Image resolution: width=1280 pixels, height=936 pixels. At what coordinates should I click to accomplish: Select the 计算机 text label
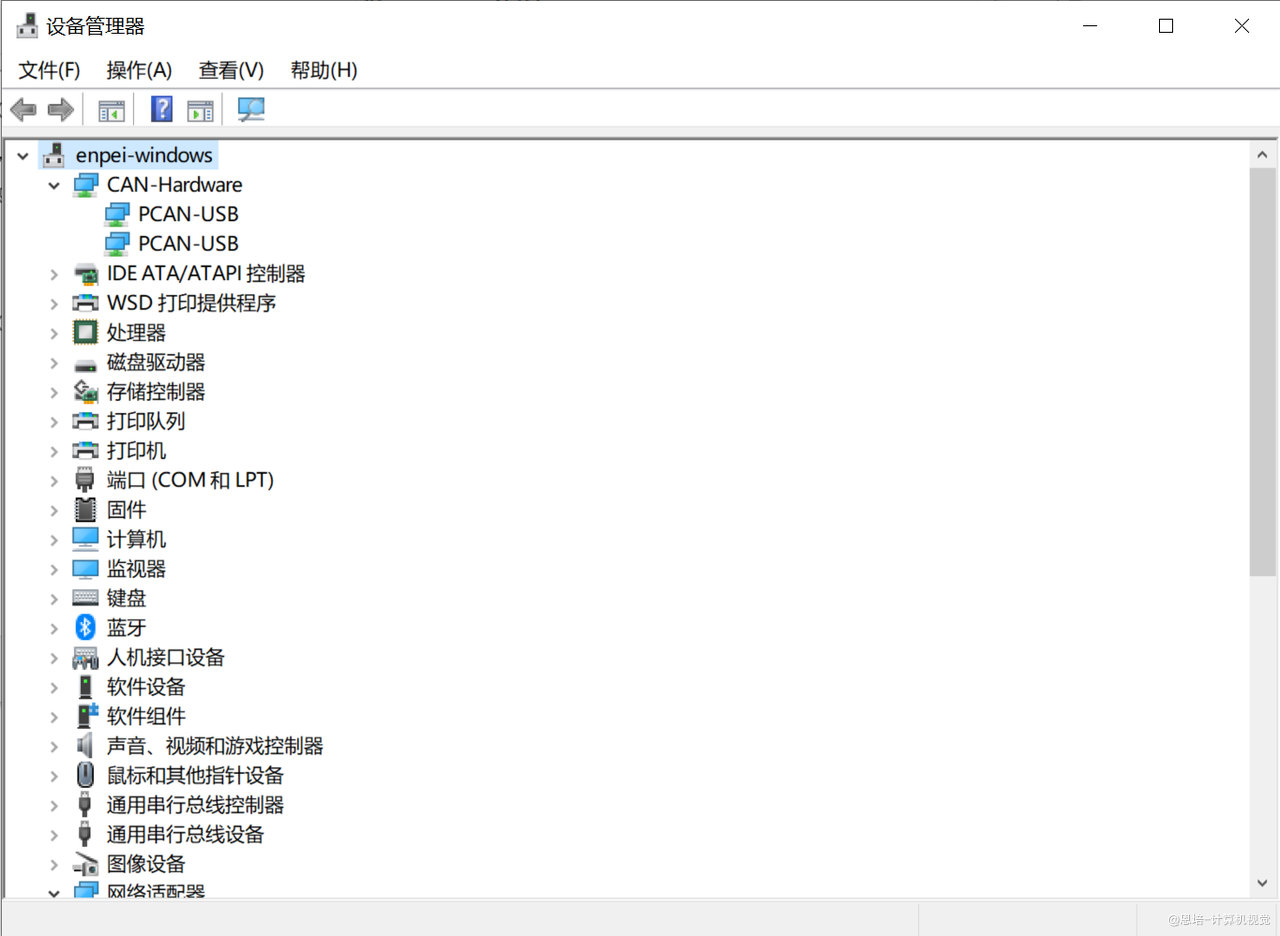click(x=136, y=539)
